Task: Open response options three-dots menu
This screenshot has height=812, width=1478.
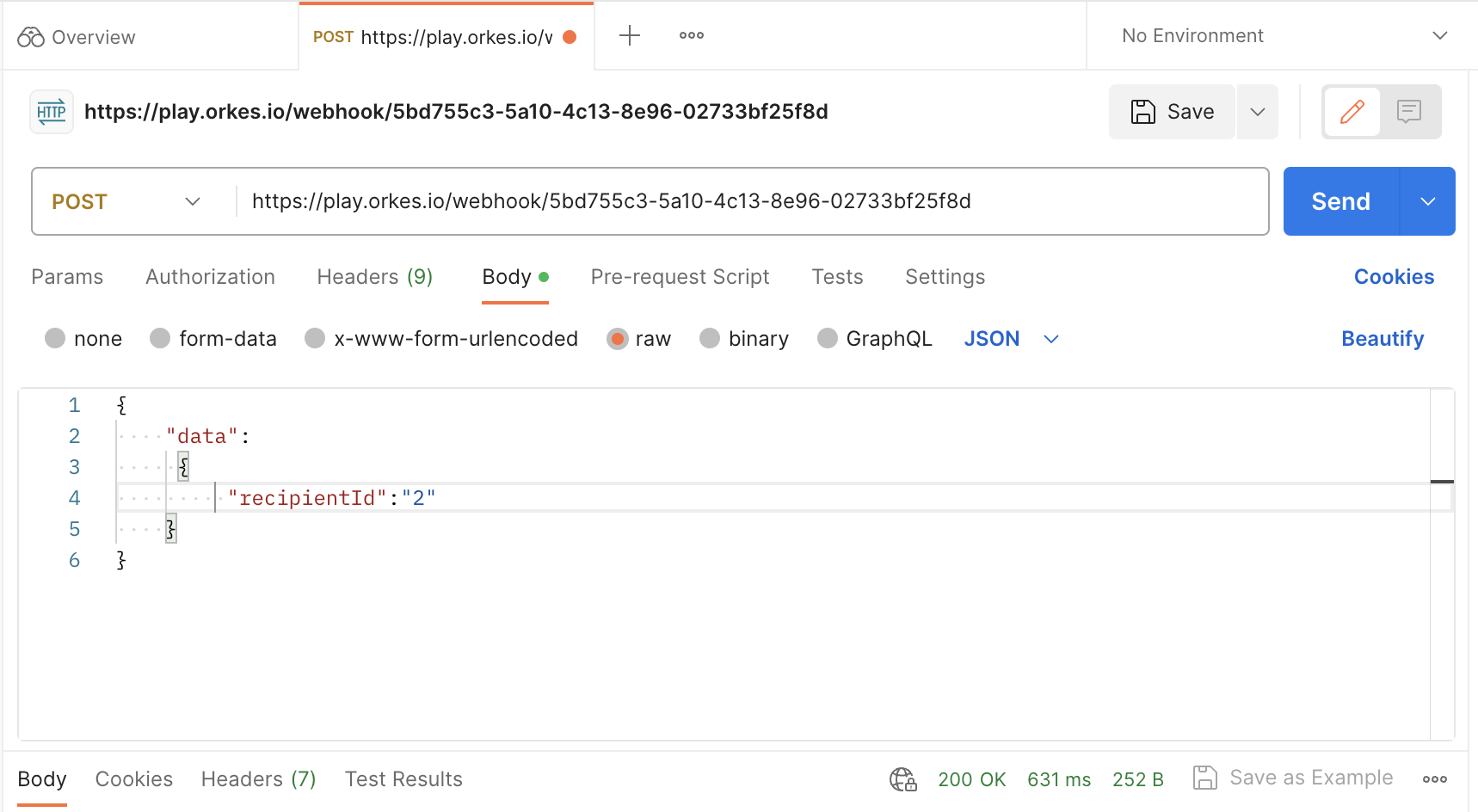Action: [x=1434, y=779]
